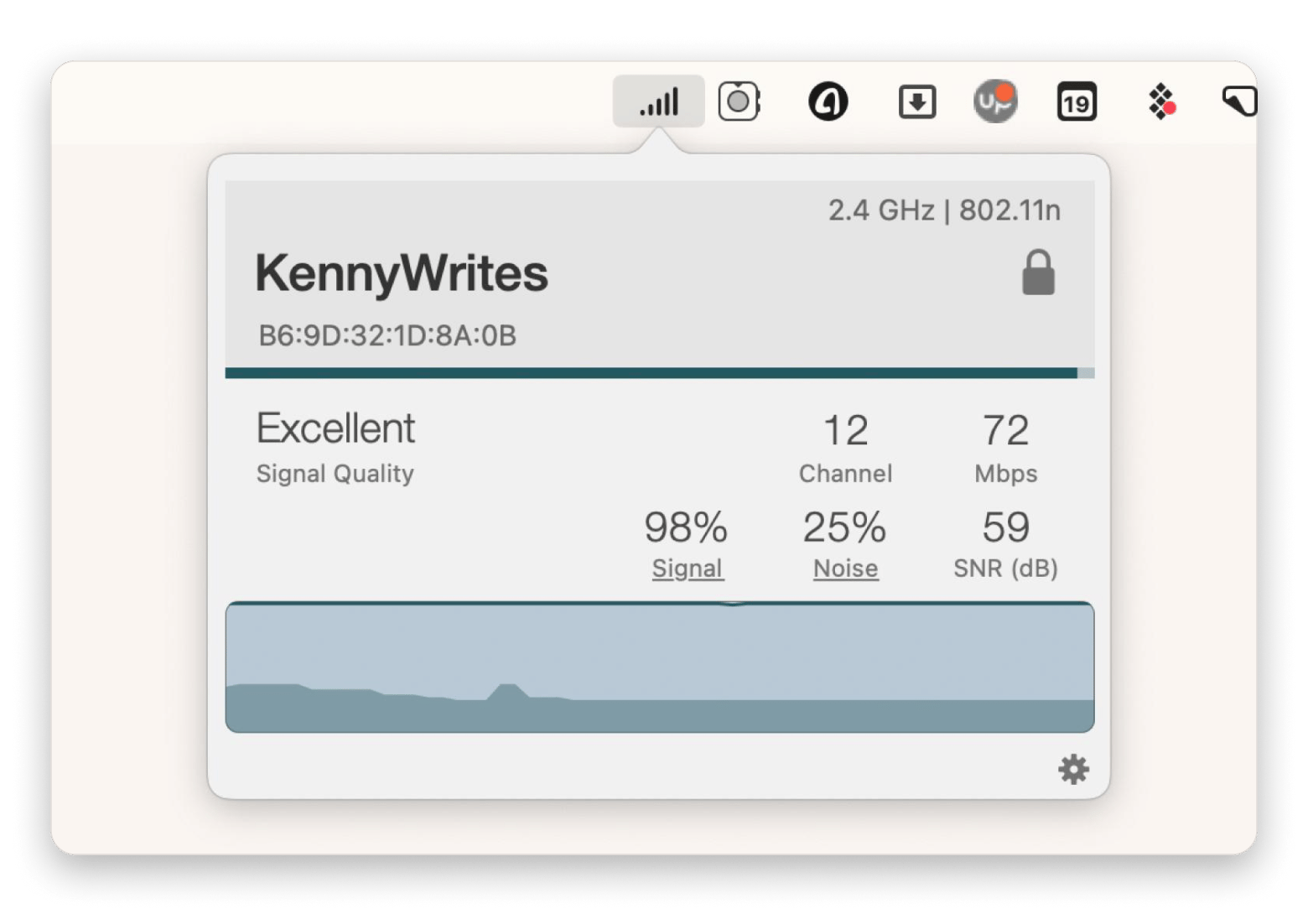Click the signal history graph
The image size is (1308, 924).
click(x=660, y=667)
